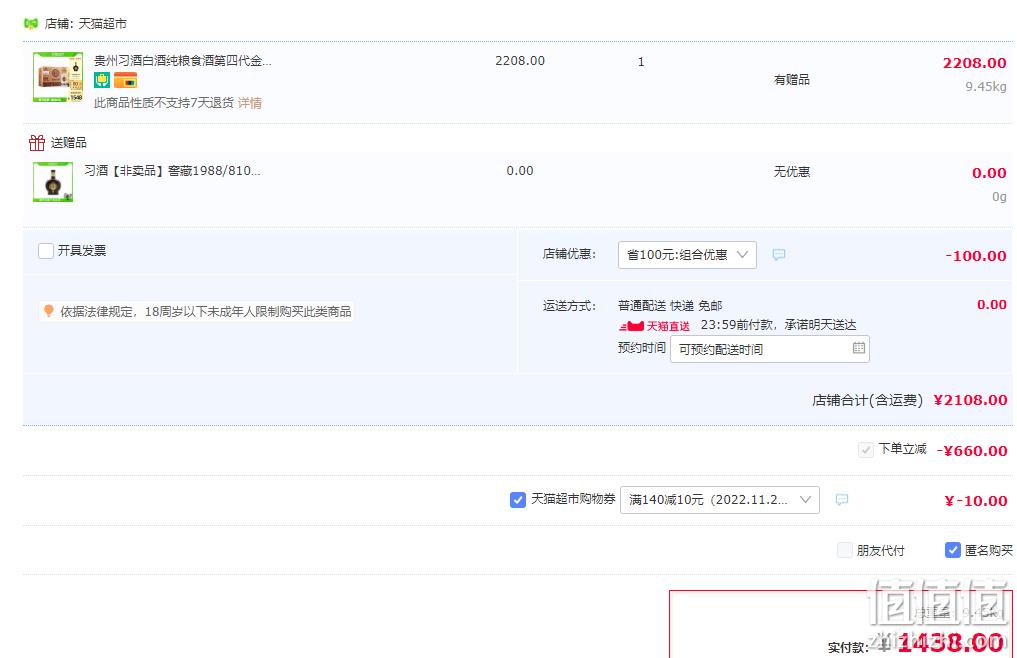Click the 店铺合计 total ¥2108.00
The image size is (1017, 658).
click(970, 400)
